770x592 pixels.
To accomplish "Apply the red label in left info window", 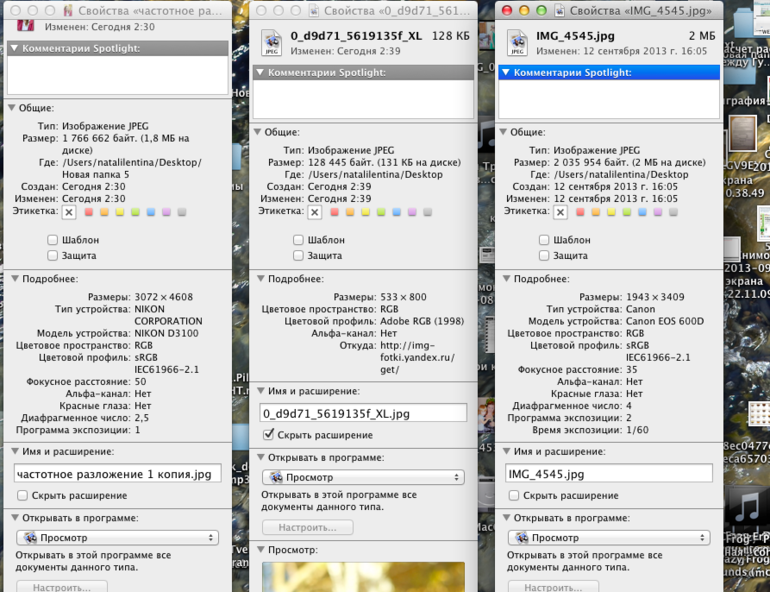I will pyautogui.click(x=88, y=212).
